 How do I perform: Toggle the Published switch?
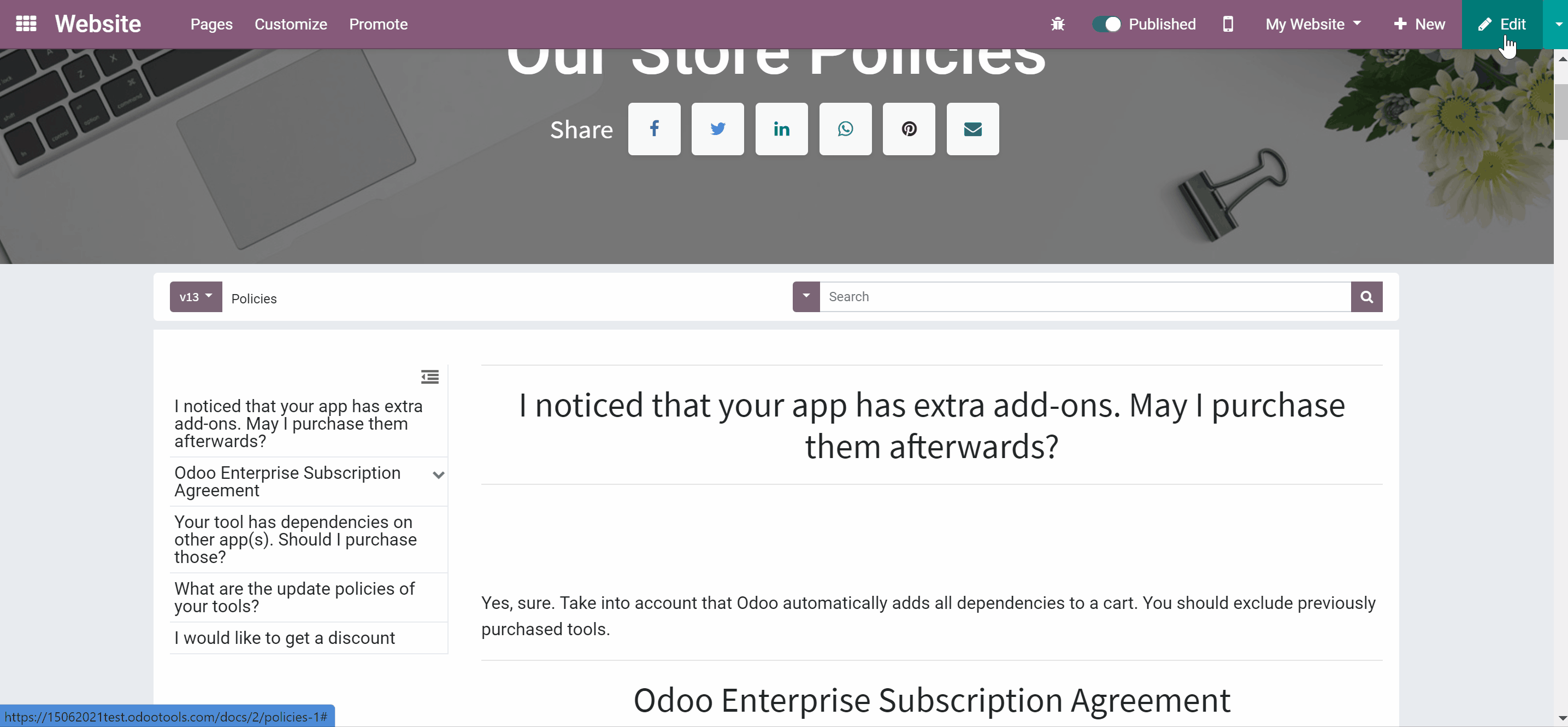[x=1106, y=25]
